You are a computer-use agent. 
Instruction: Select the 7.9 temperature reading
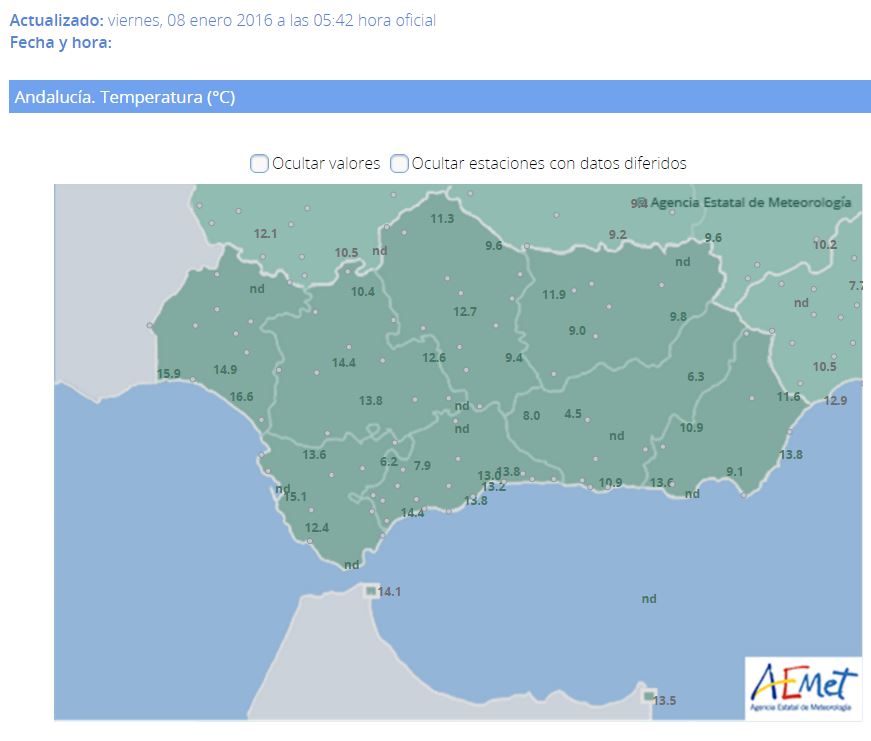point(422,466)
